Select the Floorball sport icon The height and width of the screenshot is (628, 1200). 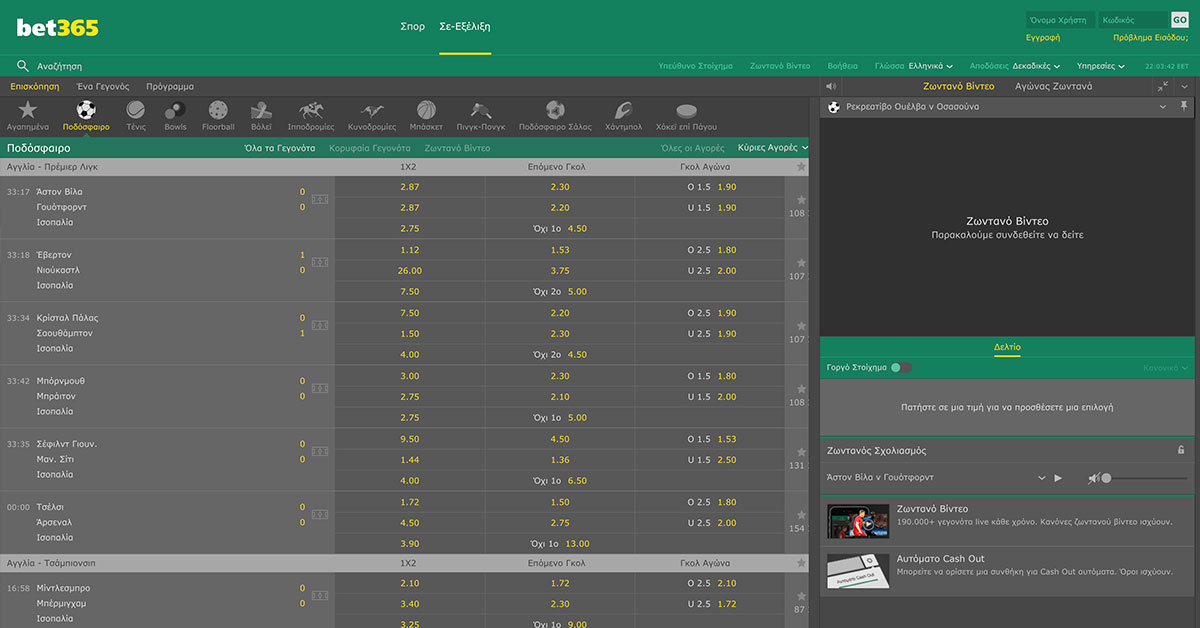218,110
